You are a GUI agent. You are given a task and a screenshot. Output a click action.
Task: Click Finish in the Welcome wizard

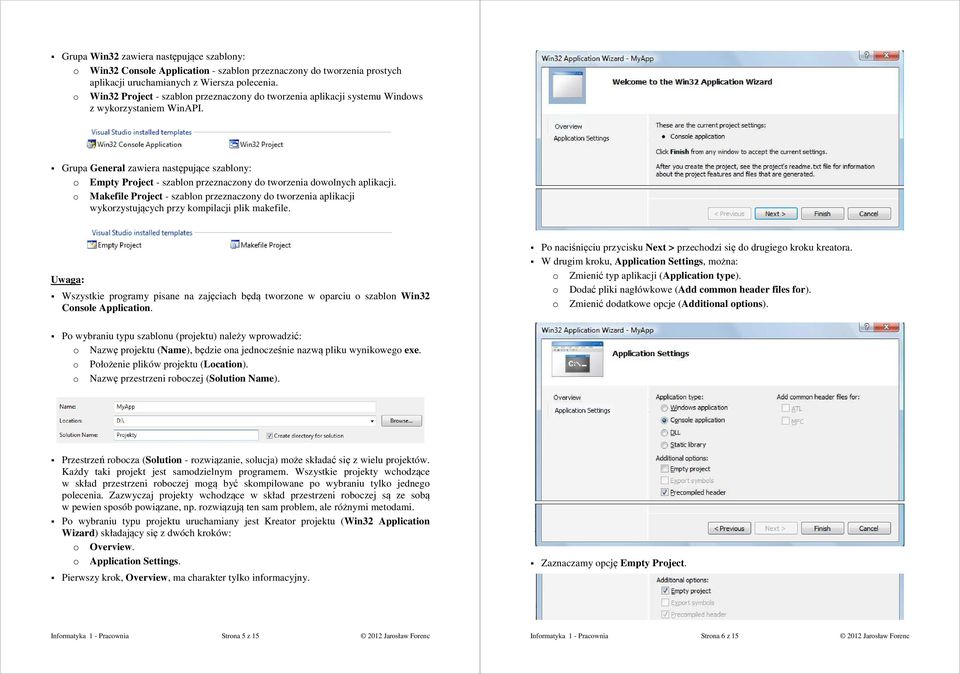[x=822, y=214]
